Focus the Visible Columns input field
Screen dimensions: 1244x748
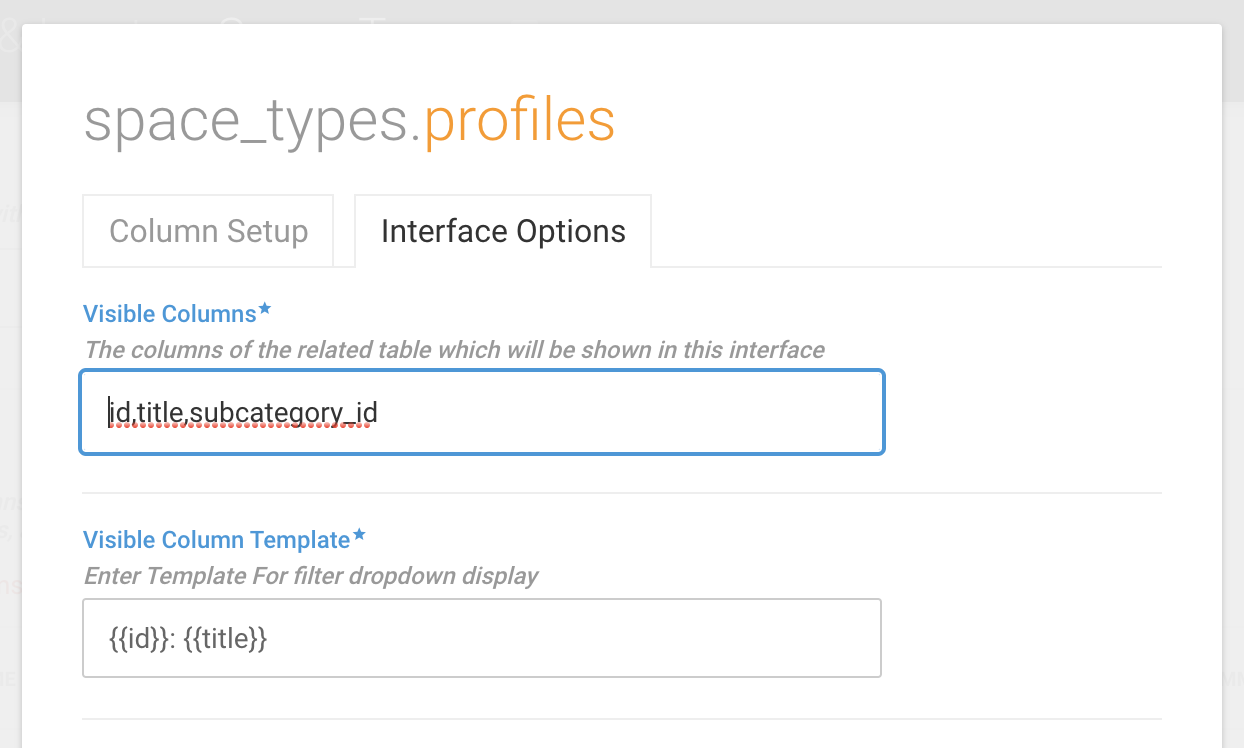482,412
